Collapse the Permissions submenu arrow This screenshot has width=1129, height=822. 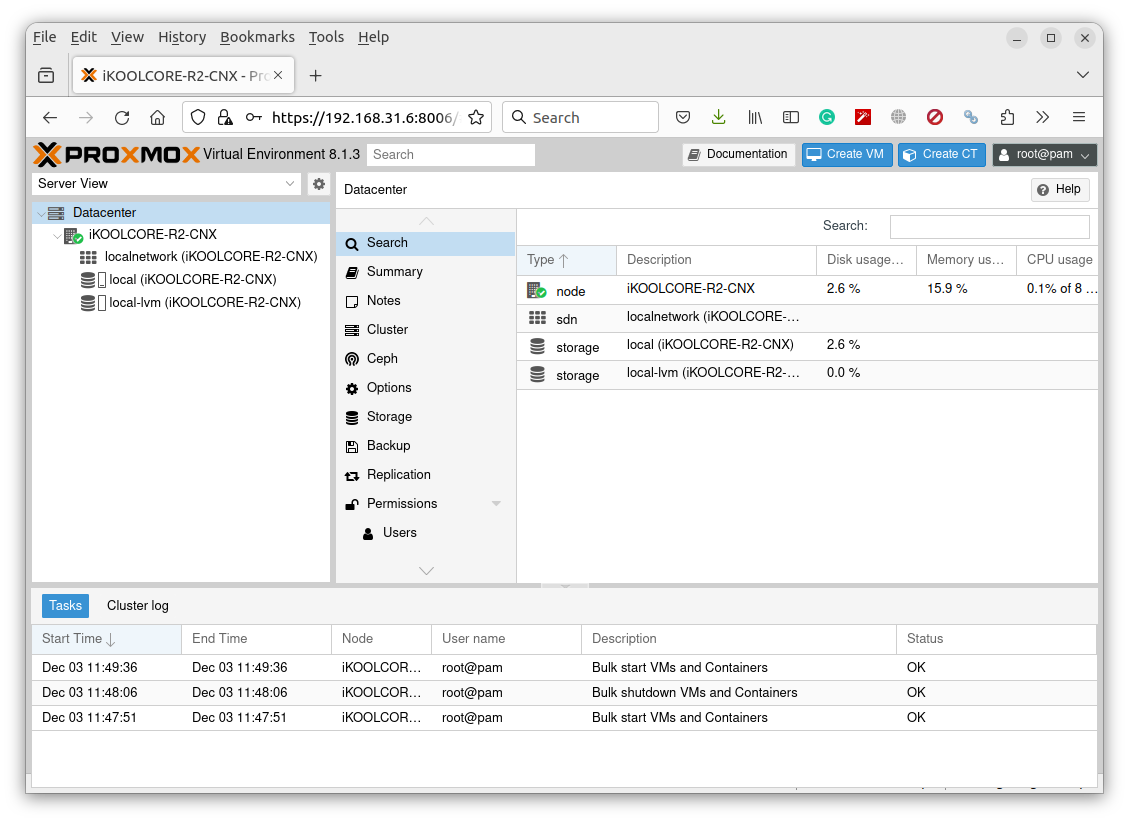pos(496,503)
